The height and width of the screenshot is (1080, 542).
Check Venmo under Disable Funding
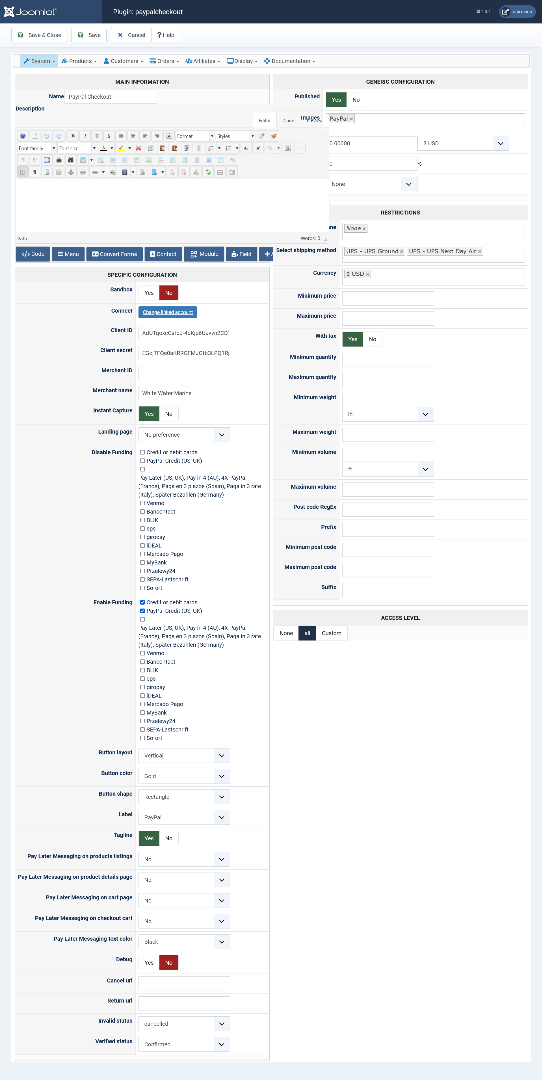pyautogui.click(x=142, y=503)
